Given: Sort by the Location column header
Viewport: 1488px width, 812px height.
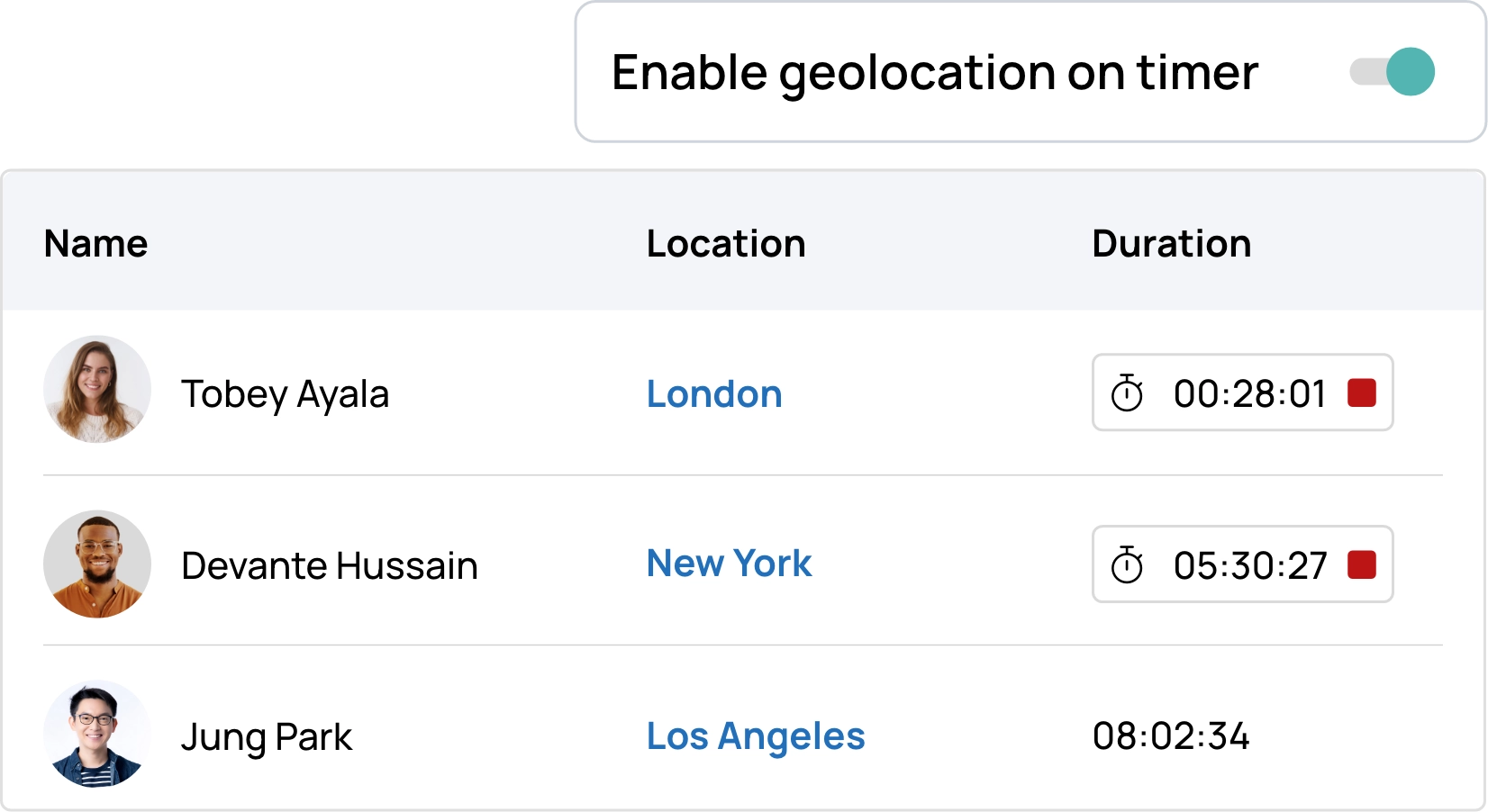Looking at the screenshot, I should [x=727, y=243].
